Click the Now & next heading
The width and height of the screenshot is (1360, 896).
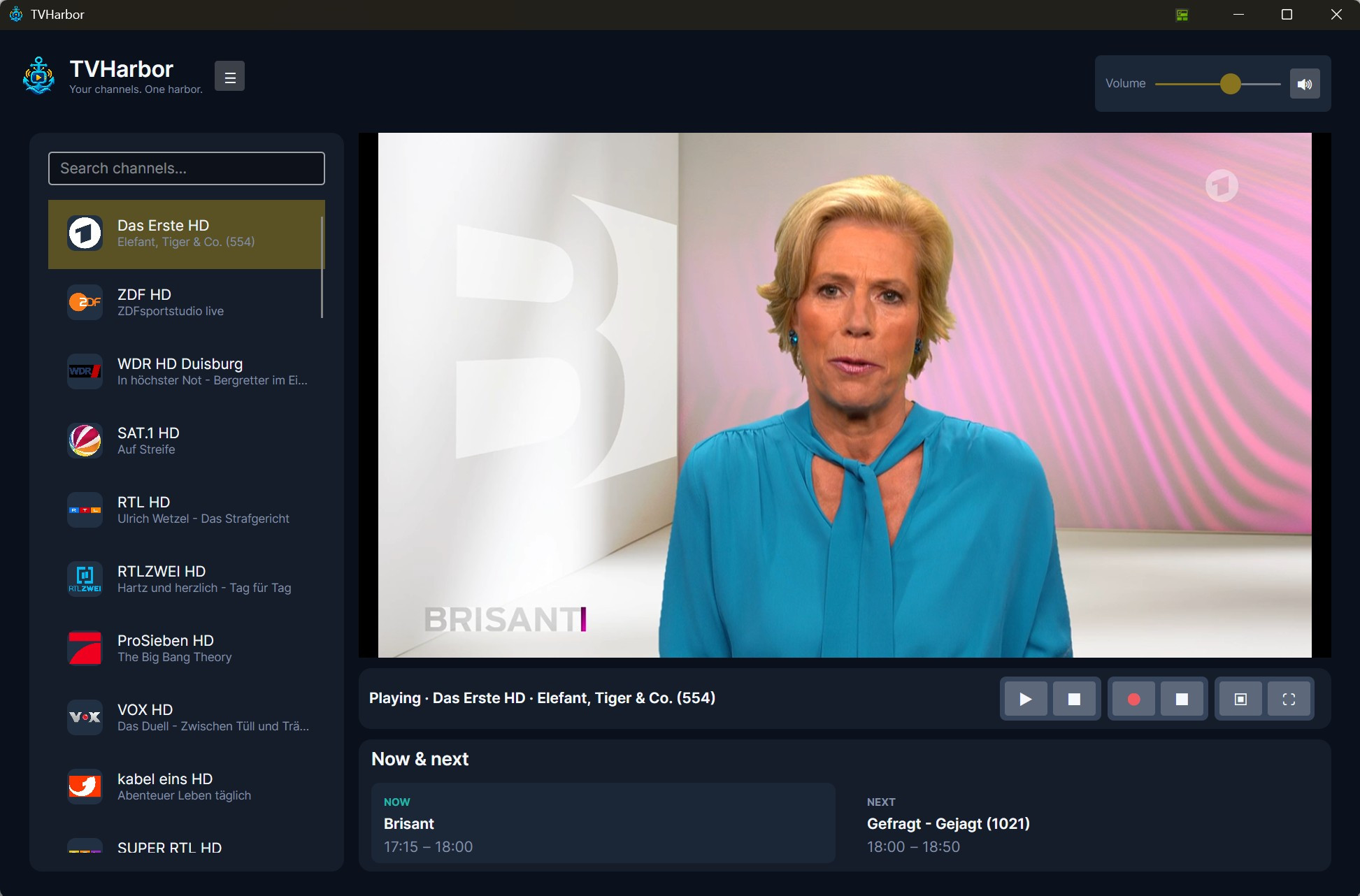point(420,759)
